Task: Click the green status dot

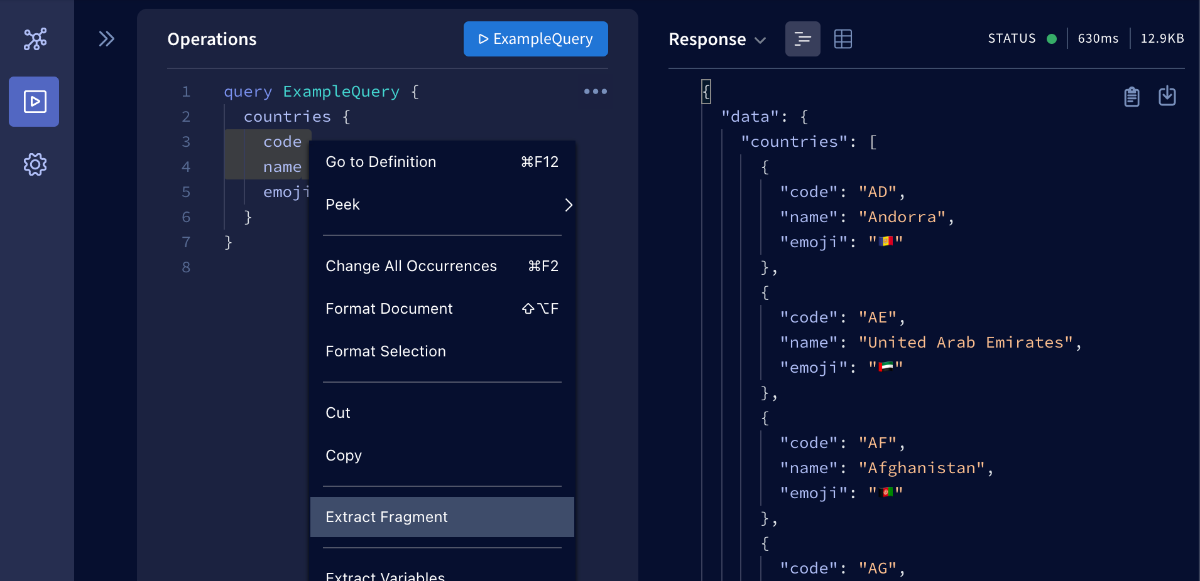Action: click(x=1052, y=39)
